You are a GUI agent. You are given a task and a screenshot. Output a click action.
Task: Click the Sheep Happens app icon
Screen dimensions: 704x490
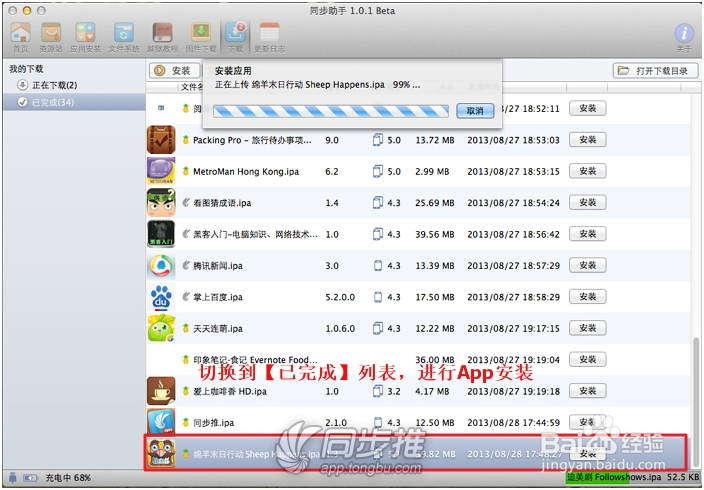(x=161, y=453)
